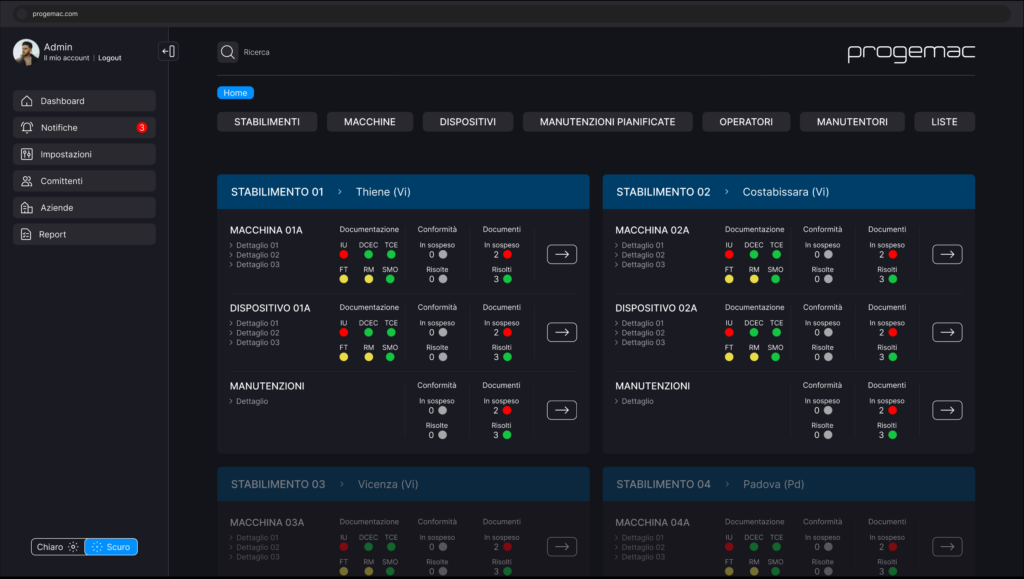This screenshot has height=579, width=1024.
Task: Expand Dettaglio under Stabilimento 01 MANUTENZIONI
Action: pyautogui.click(x=249, y=401)
